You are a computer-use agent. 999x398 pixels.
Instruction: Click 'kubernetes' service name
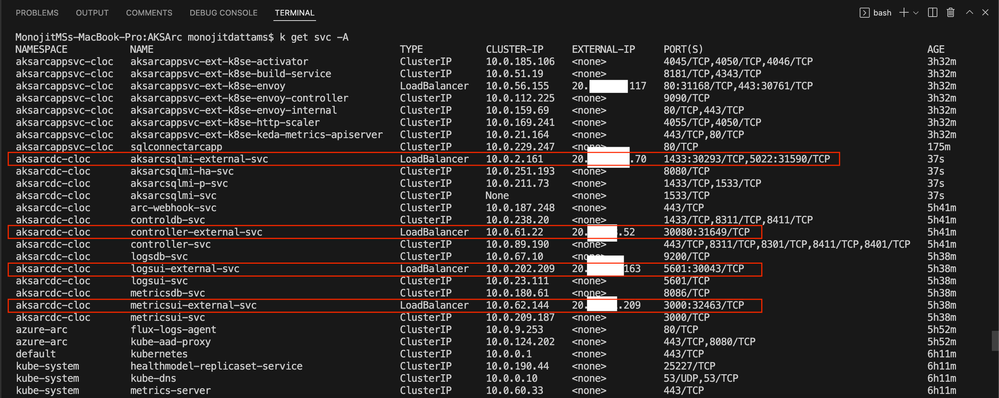point(159,353)
